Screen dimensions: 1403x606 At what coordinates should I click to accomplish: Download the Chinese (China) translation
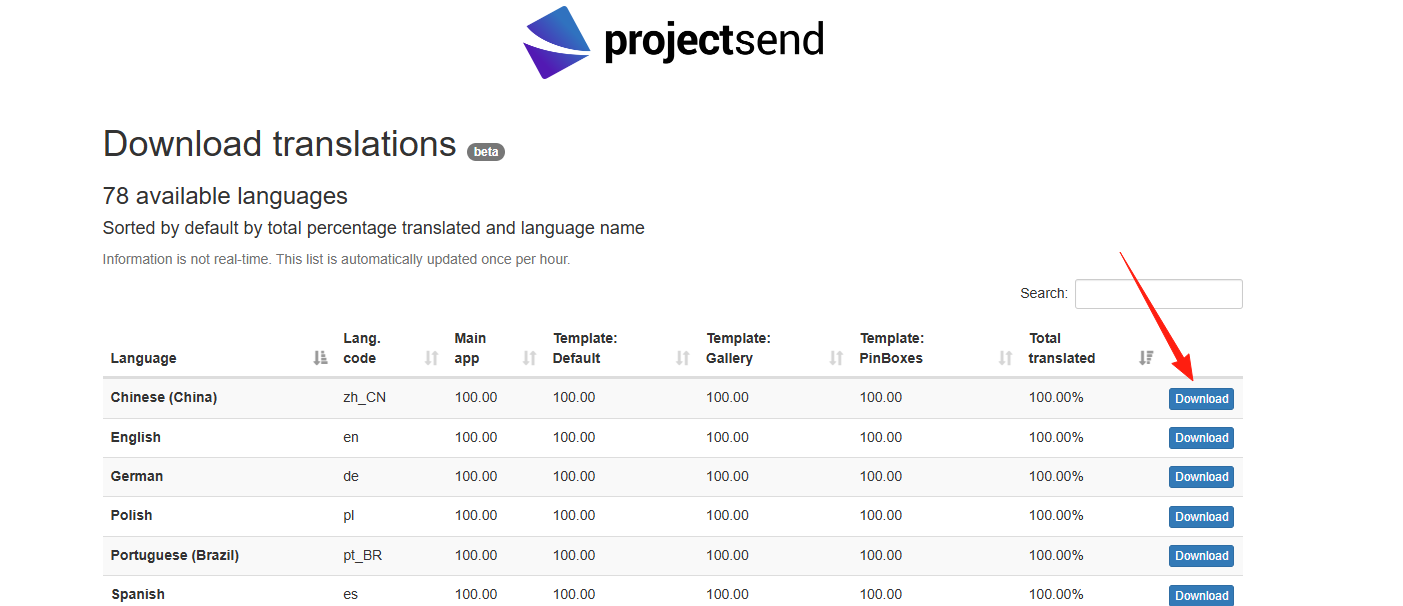1201,399
